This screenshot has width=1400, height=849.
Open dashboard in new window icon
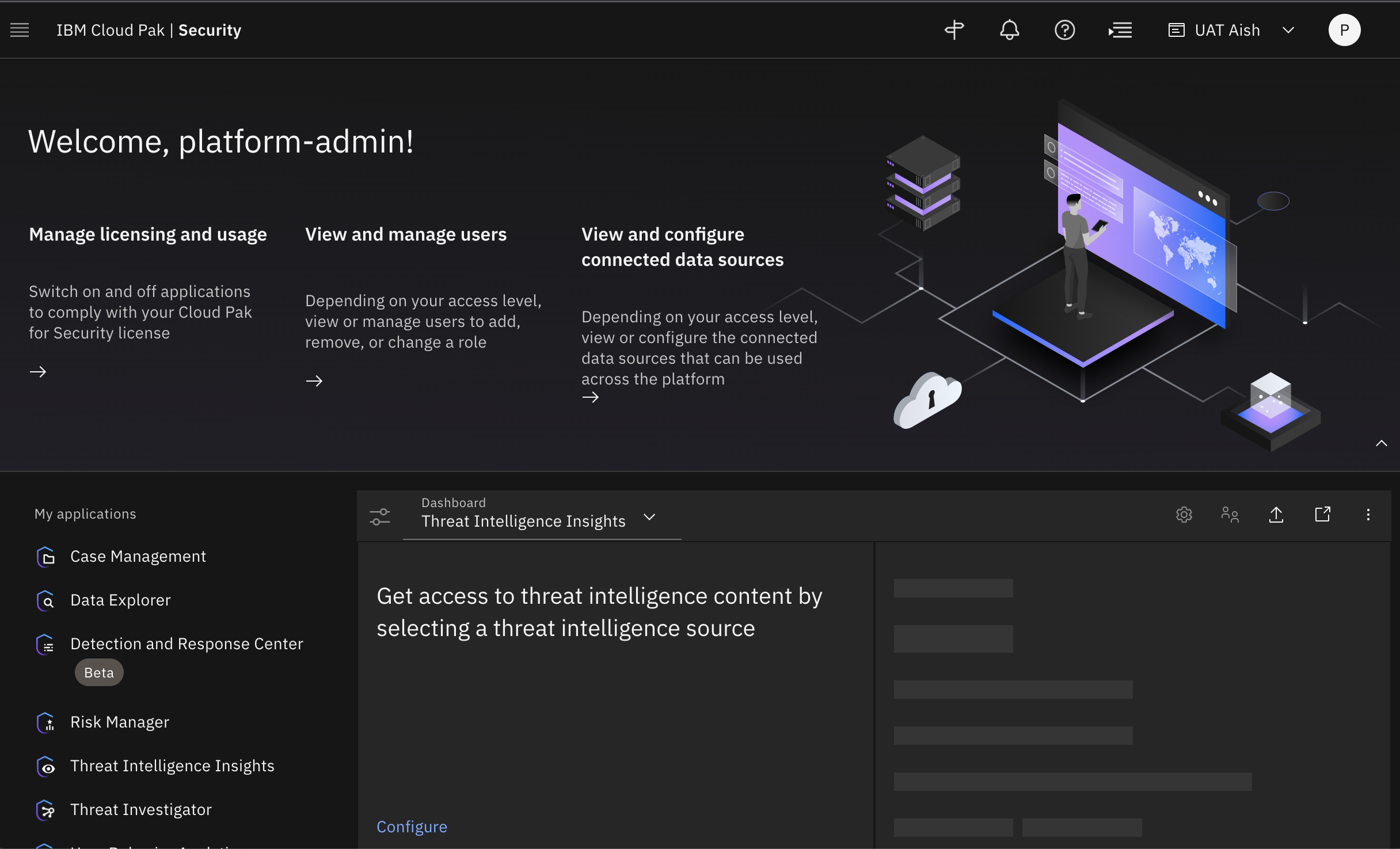(x=1322, y=515)
